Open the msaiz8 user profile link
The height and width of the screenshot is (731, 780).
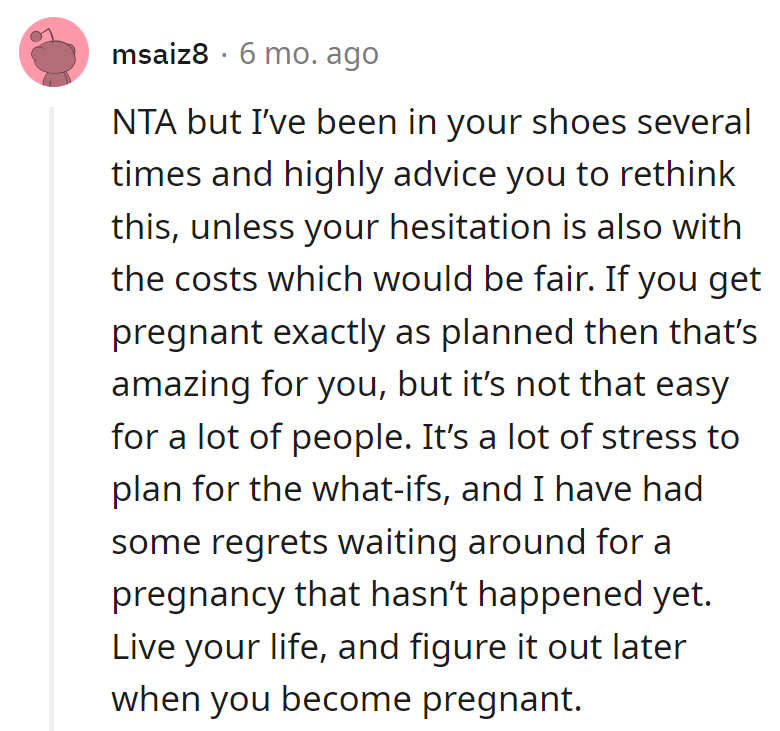pyautogui.click(x=161, y=54)
